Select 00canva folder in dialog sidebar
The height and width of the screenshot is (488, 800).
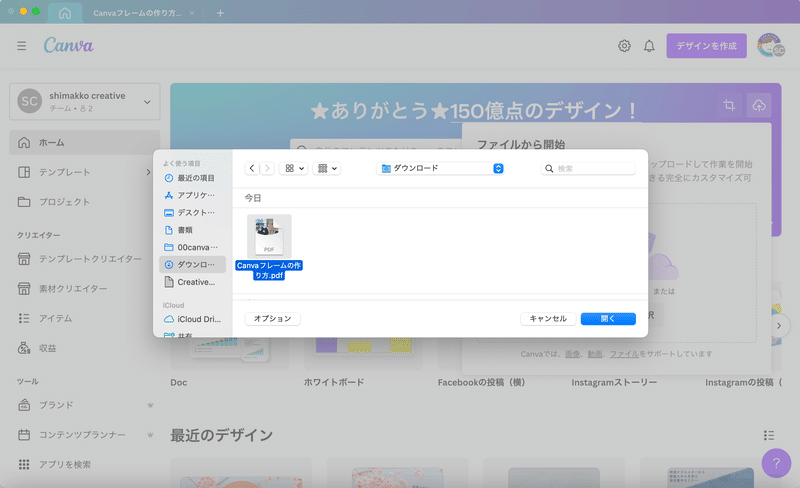click(192, 247)
